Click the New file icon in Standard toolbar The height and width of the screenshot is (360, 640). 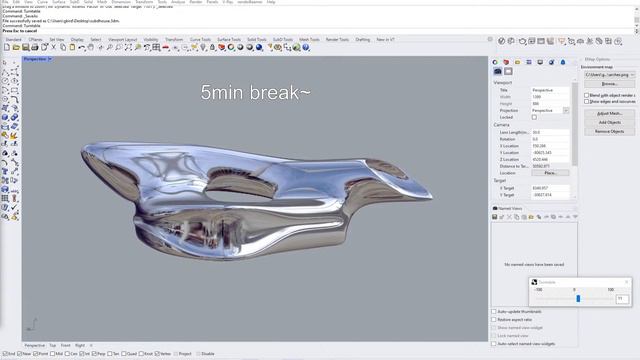(x=7, y=47)
